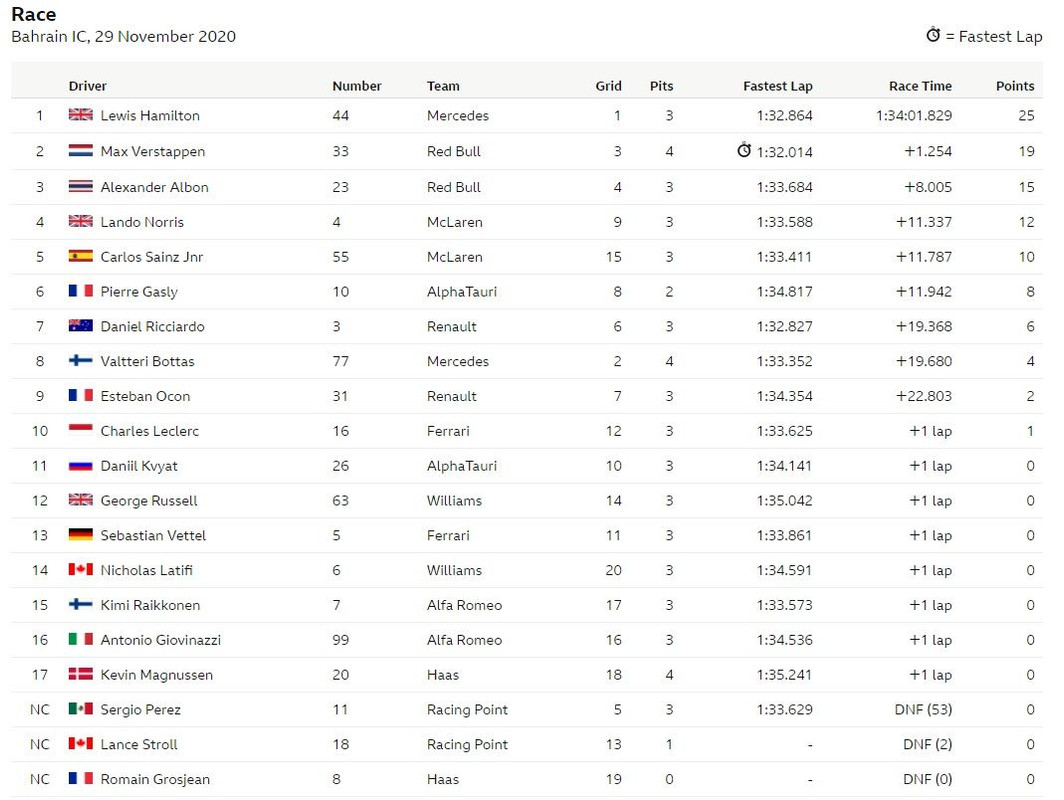1064x800 pixels.
Task: Click the Spanish flag next to Carlos Sainz Jnr
Action: click(x=80, y=256)
